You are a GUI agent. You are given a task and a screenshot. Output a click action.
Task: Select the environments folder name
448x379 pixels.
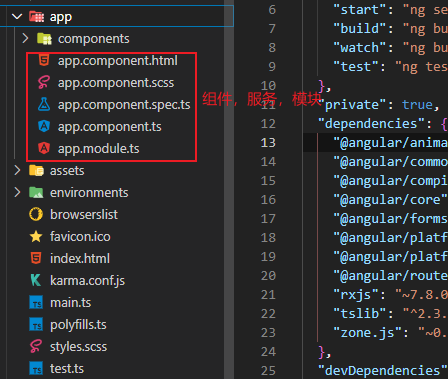(x=89, y=193)
